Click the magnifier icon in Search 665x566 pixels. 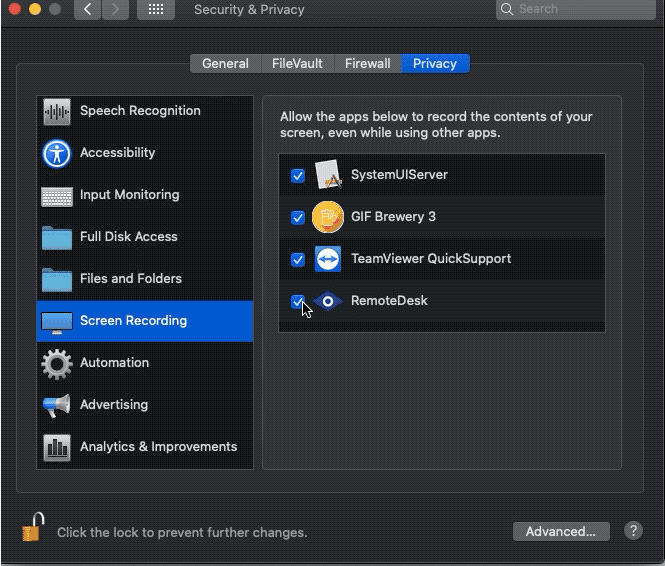coord(507,9)
